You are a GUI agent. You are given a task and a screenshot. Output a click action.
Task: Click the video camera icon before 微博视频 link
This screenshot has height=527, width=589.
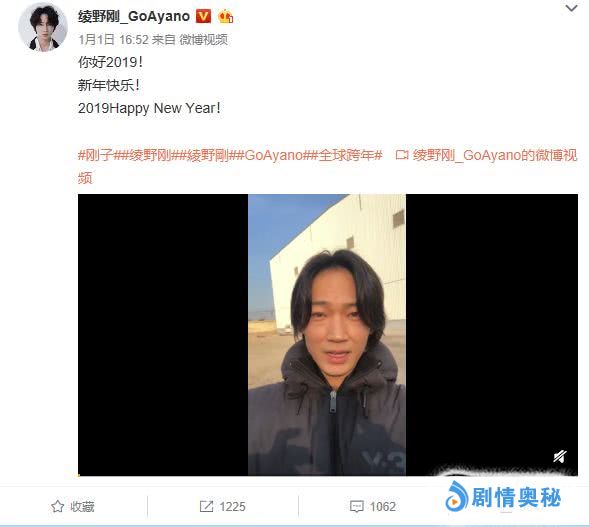point(402,155)
